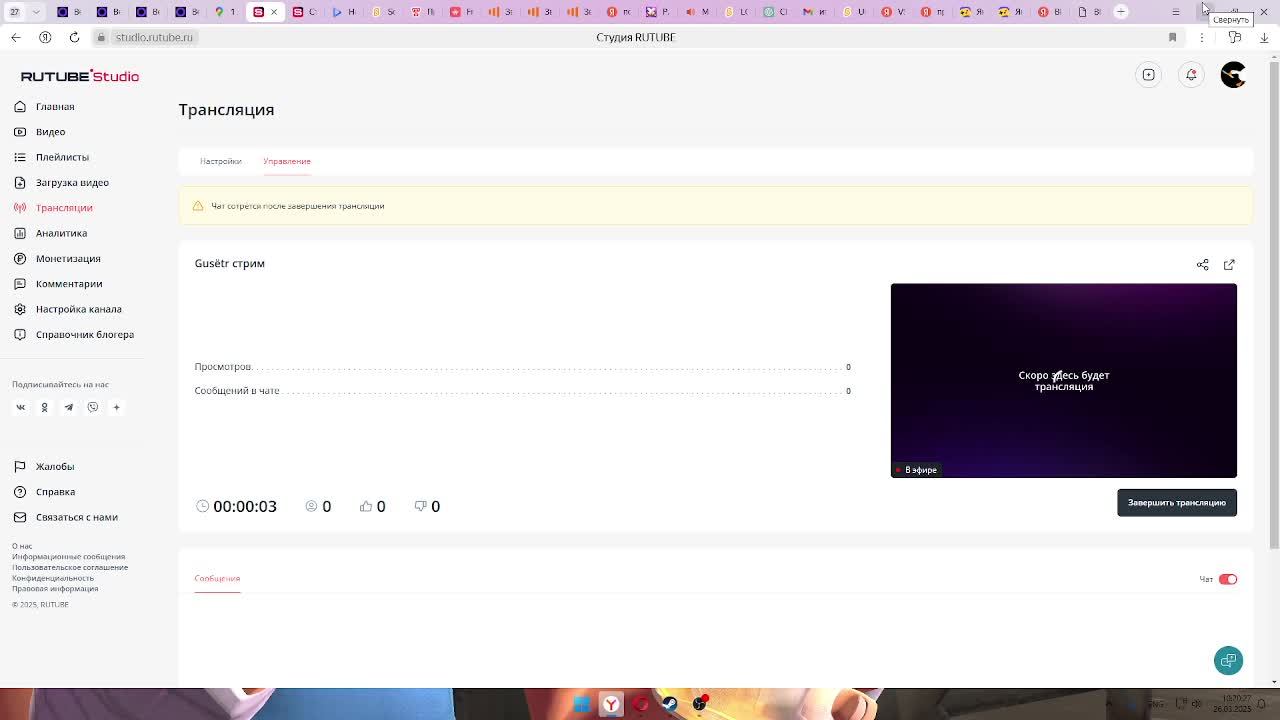This screenshot has height=720, width=1280.
Task: Bookmark this page via the bookmark icon
Action: [x=1172, y=37]
